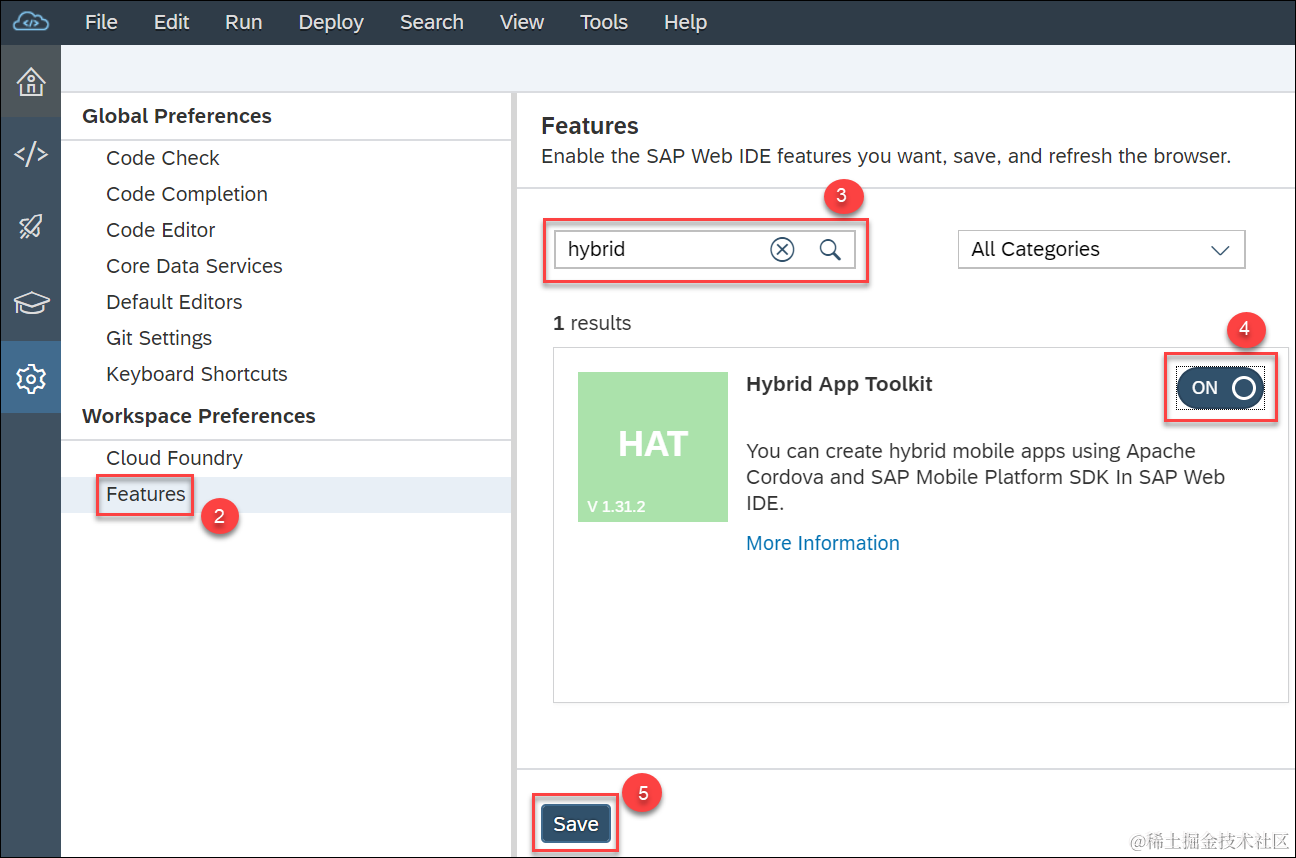Click the SAP Web IDE cloud logo
Image resolution: width=1296 pixels, height=858 pixels.
pos(31,22)
